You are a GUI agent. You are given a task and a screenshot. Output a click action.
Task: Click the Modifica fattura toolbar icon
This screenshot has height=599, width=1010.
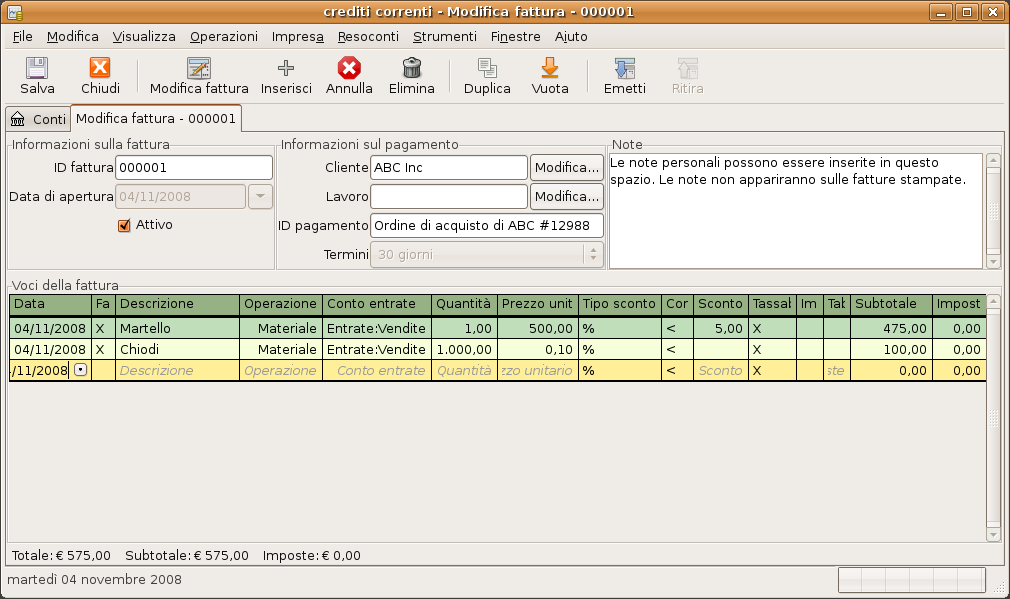(199, 68)
